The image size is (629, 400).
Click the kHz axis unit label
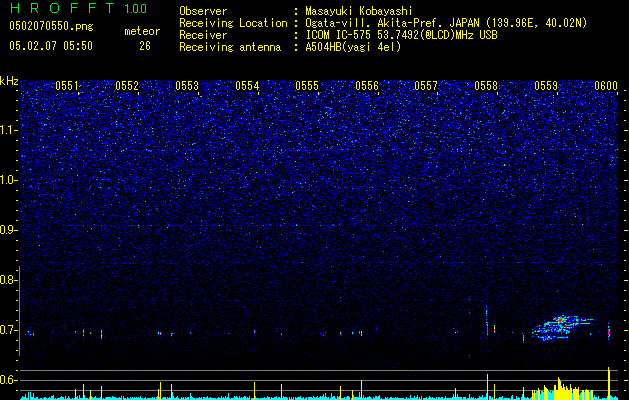tap(9, 81)
